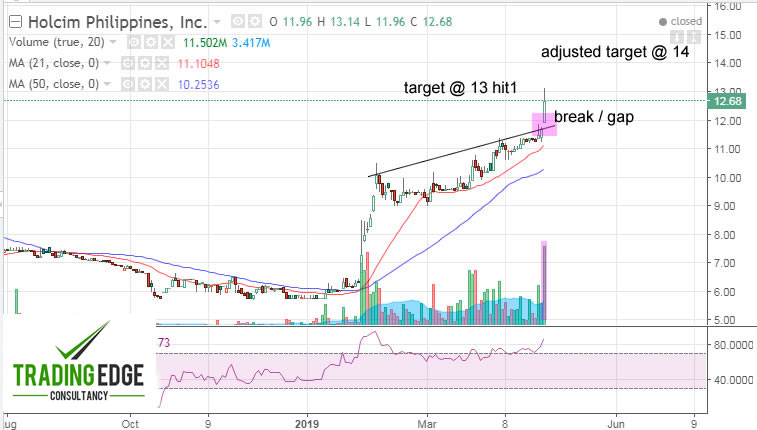
Task: Click the Mar label on time axis
Action: 427,424
